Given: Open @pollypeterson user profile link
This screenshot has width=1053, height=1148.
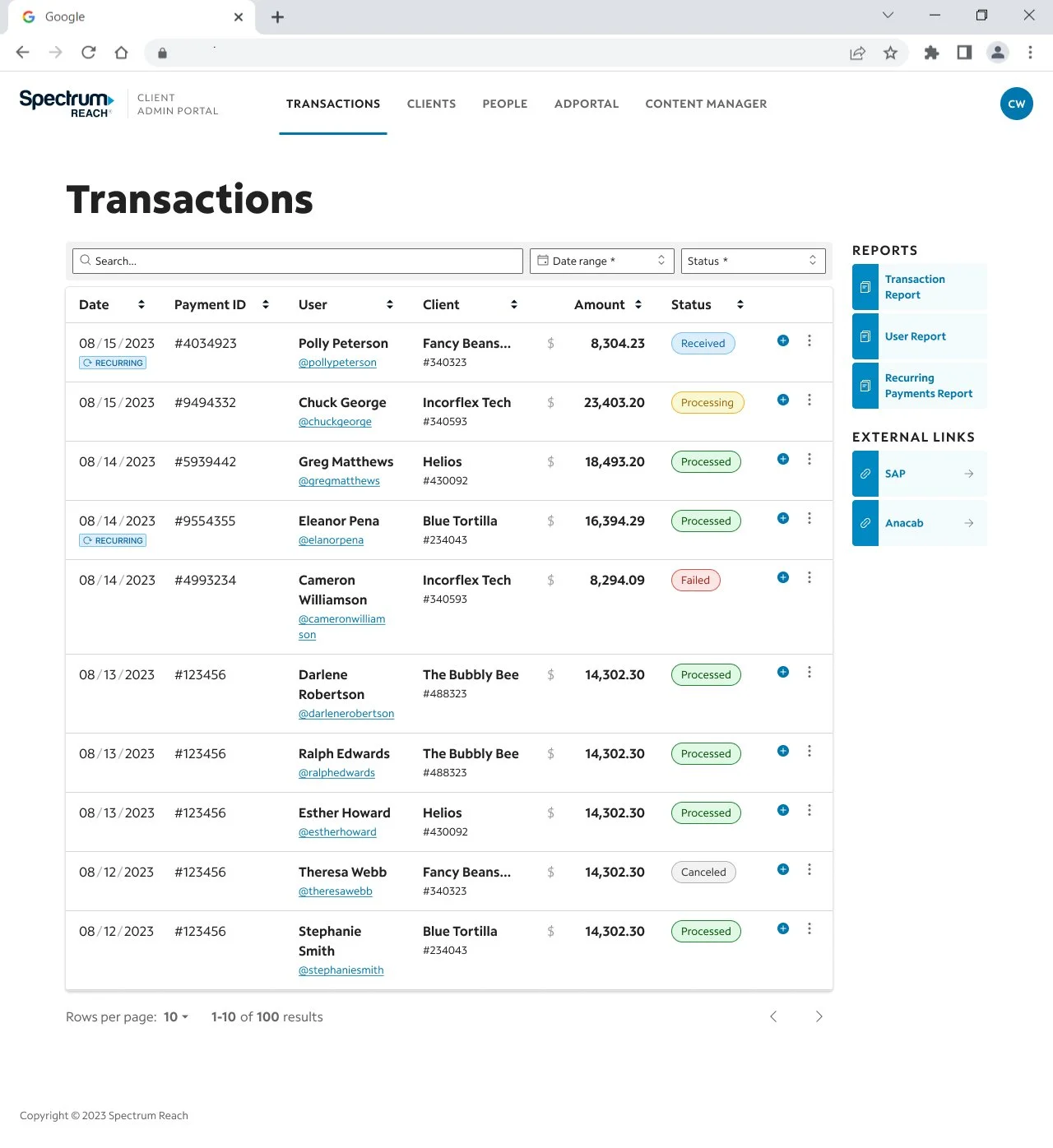Looking at the screenshot, I should point(337,363).
